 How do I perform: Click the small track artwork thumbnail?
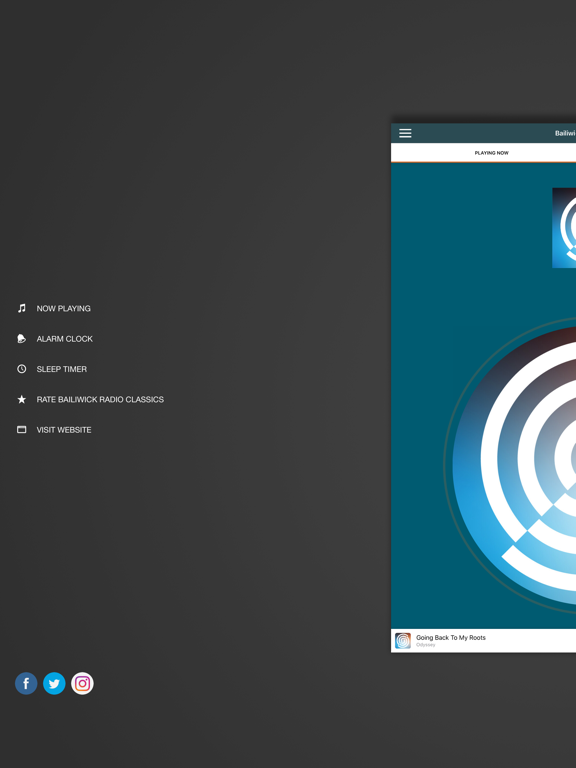tap(403, 641)
